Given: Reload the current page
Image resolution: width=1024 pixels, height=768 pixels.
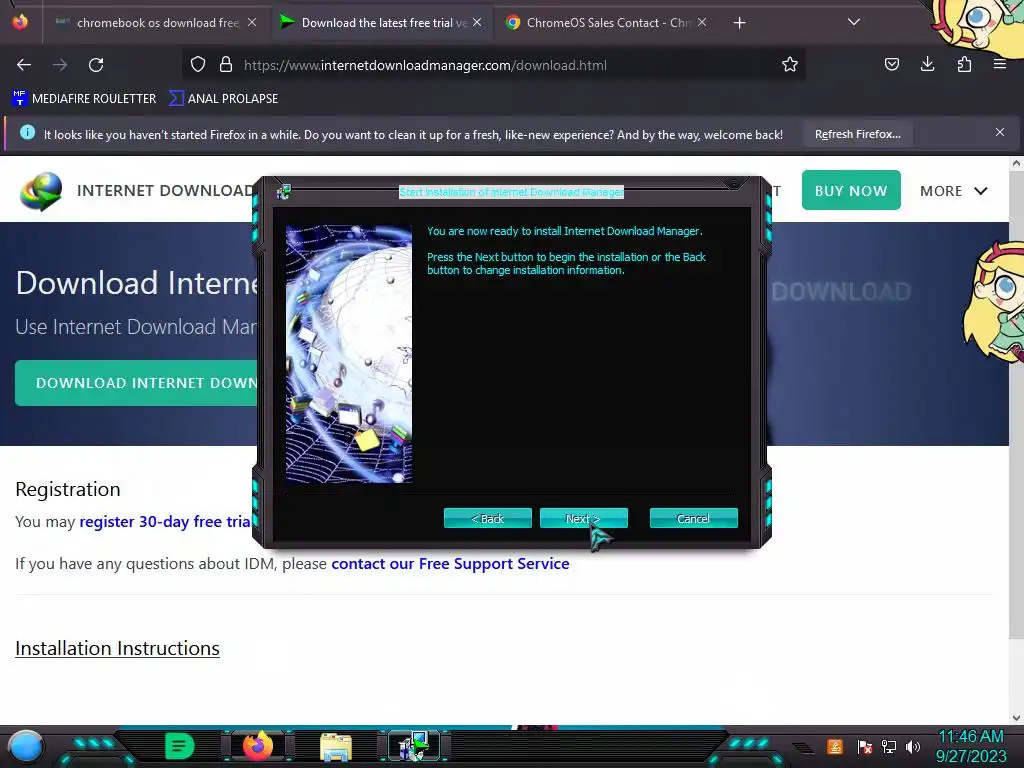Looking at the screenshot, I should 96,65.
